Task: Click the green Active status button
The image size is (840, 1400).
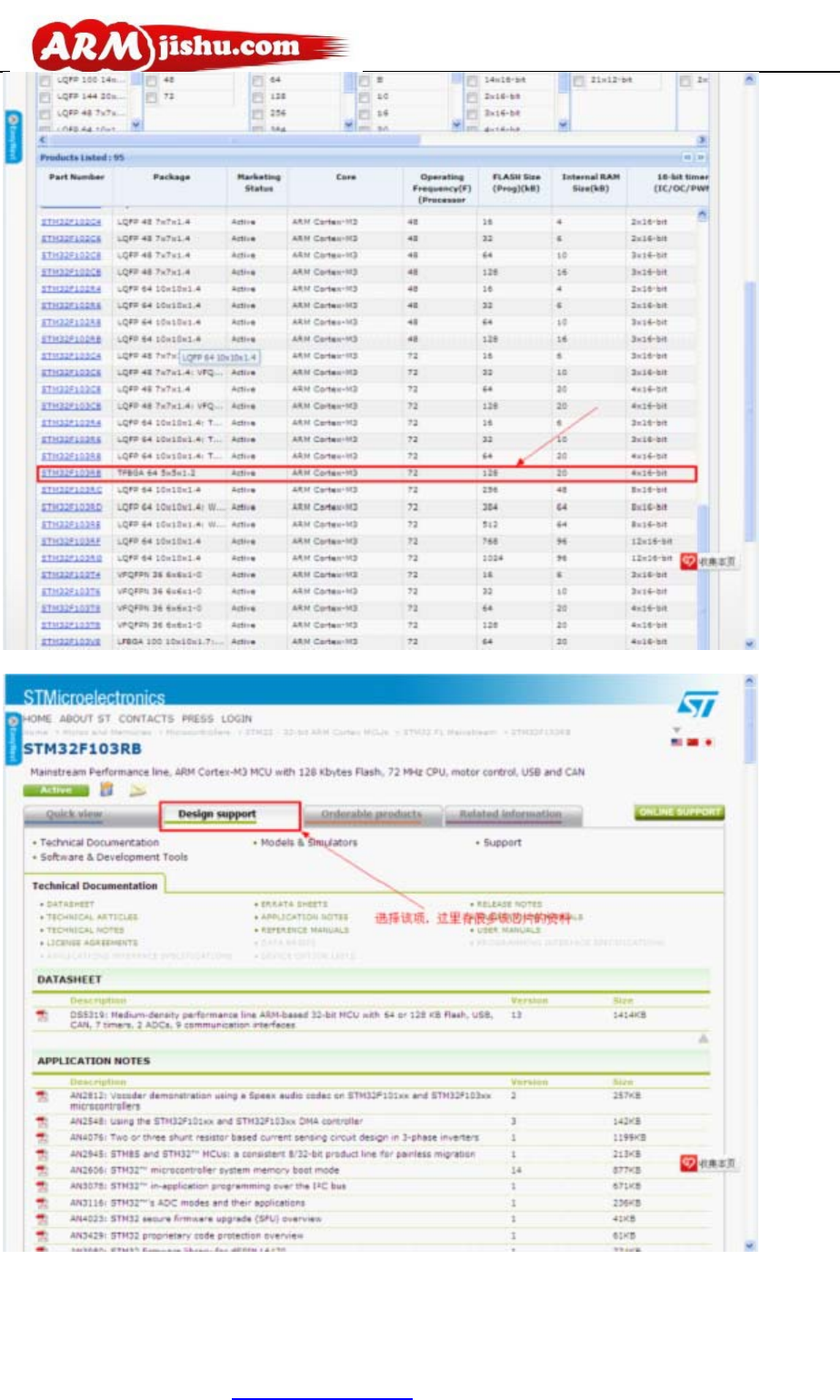Action: 56,790
